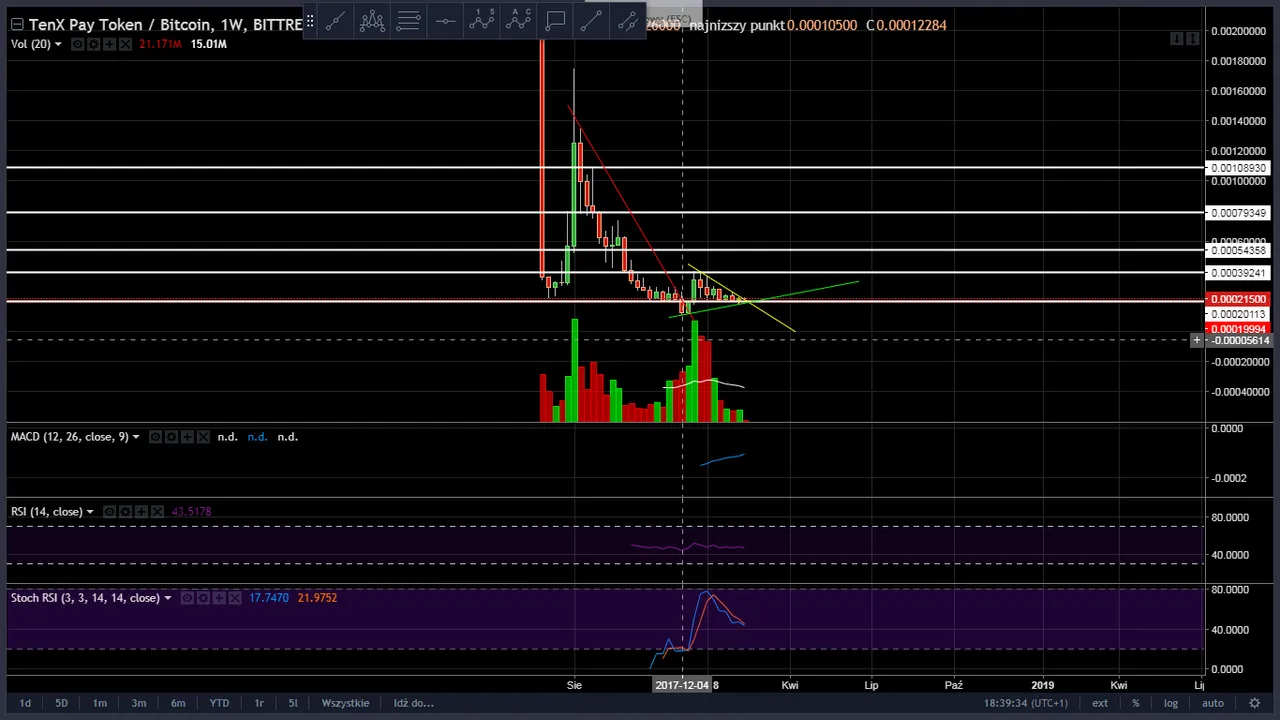Remove the RSI indicator with X
This screenshot has height=720, width=1280.
pos(157,512)
